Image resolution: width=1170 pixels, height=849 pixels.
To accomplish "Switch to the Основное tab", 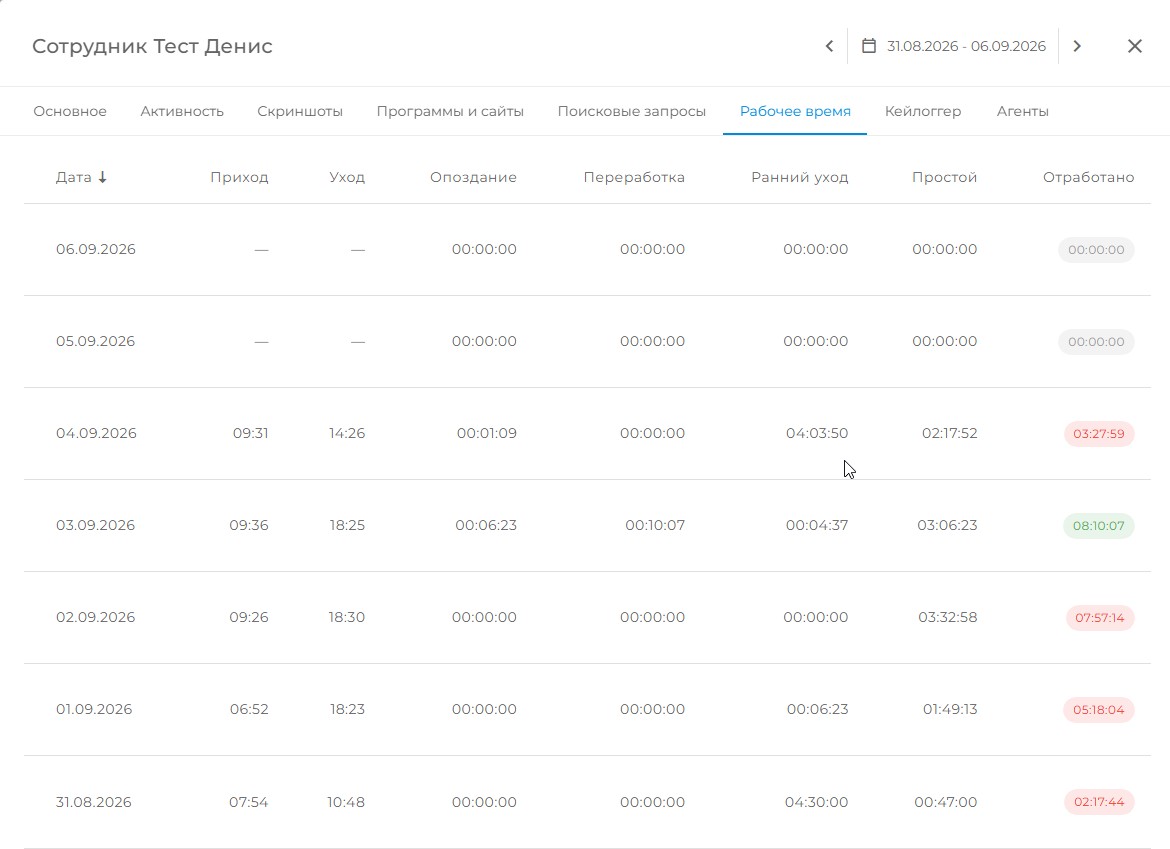I will pyautogui.click(x=70, y=111).
